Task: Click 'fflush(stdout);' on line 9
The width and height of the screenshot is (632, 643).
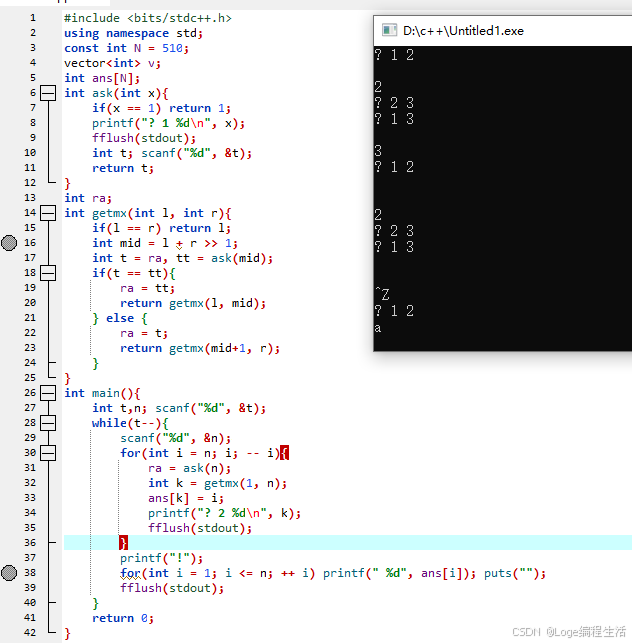Action: [144, 138]
